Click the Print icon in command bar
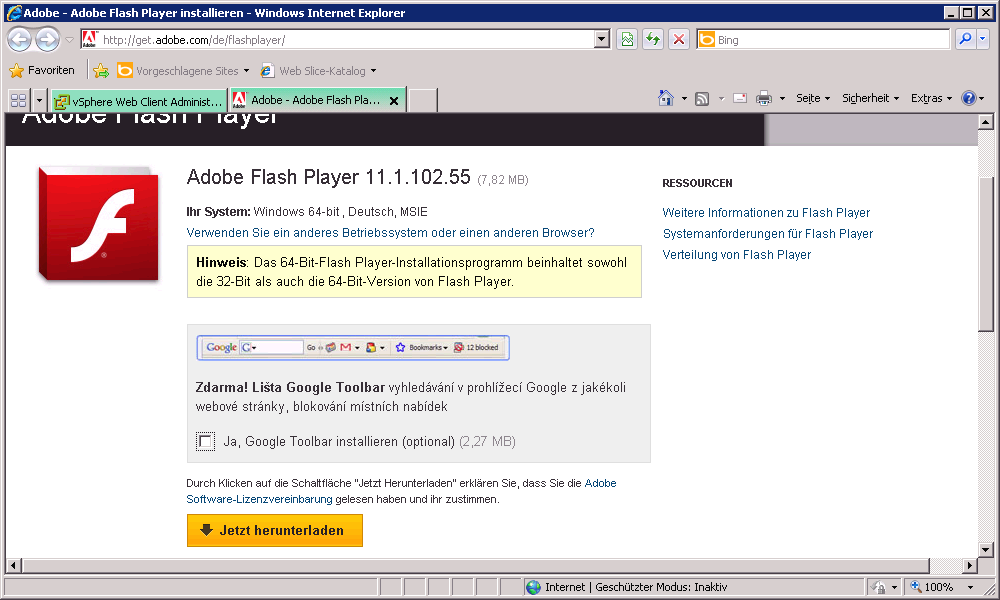 764,99
